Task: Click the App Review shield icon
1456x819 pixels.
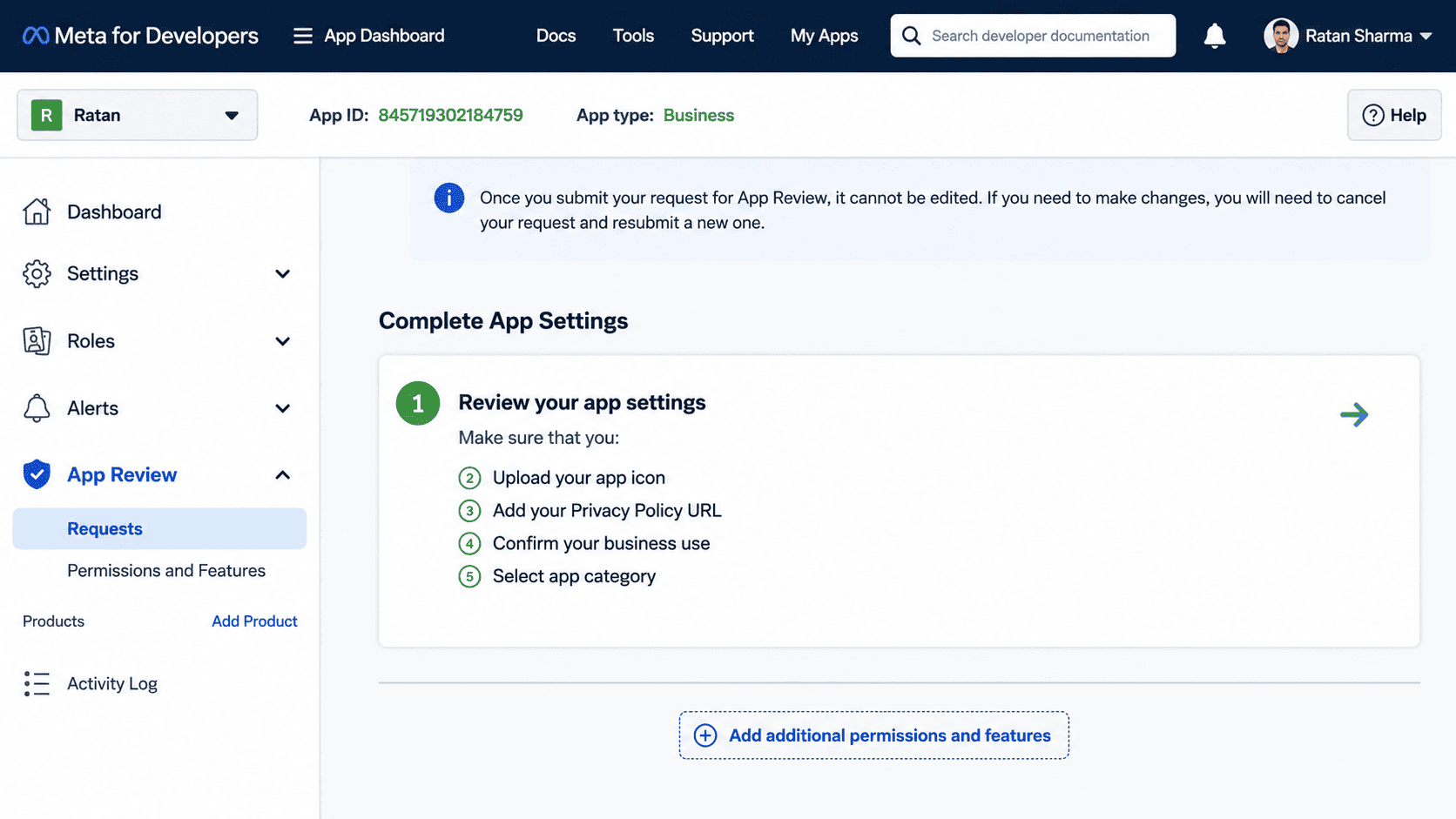Action: [37, 474]
